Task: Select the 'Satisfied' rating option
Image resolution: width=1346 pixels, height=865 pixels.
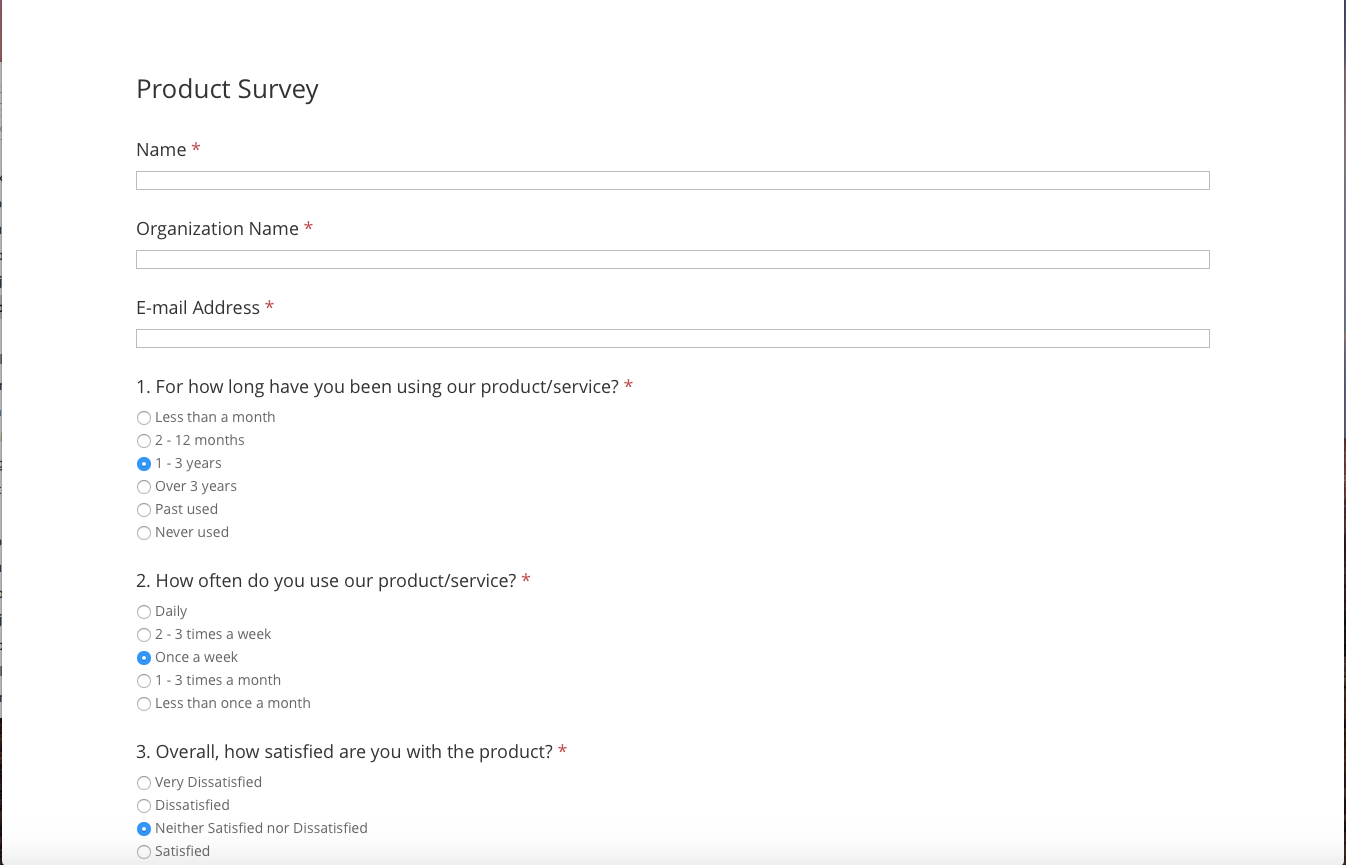Action: (x=144, y=852)
